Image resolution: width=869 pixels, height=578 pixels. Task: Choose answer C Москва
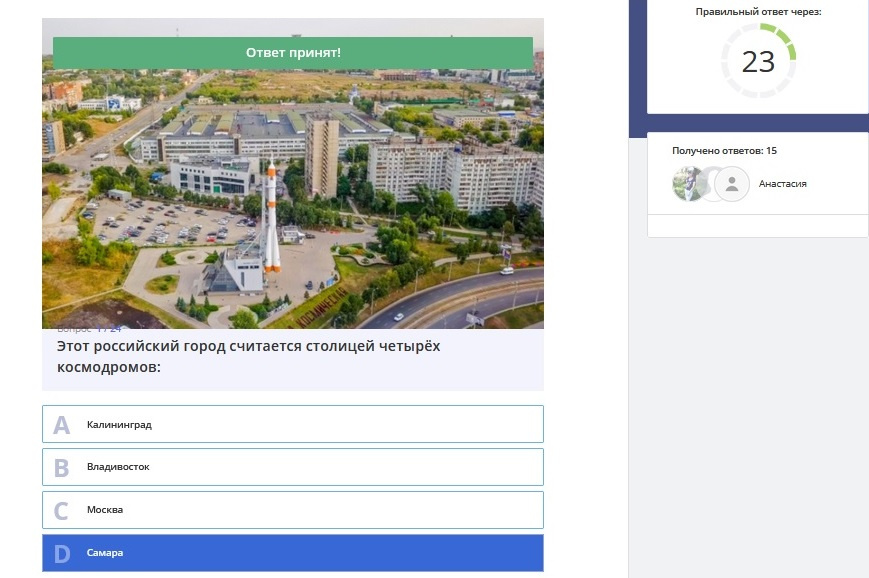point(293,510)
